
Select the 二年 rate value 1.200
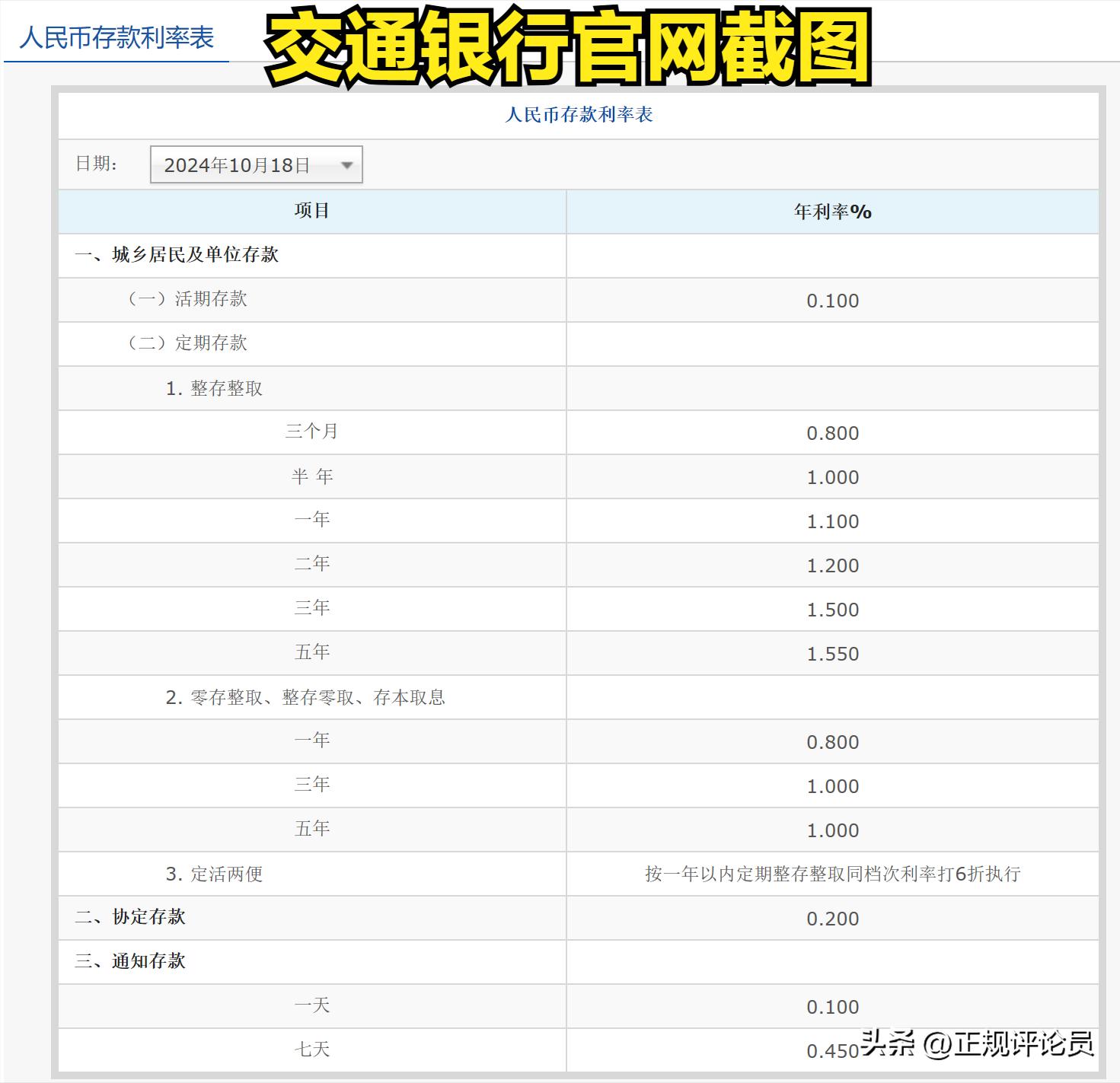[832, 565]
